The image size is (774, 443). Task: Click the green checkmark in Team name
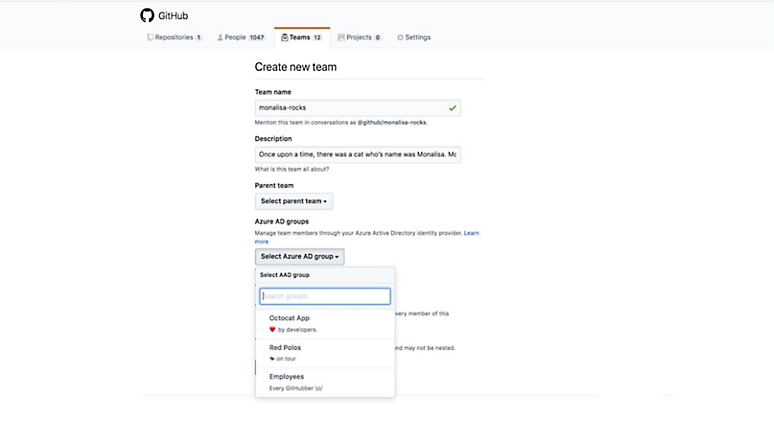[452, 106]
